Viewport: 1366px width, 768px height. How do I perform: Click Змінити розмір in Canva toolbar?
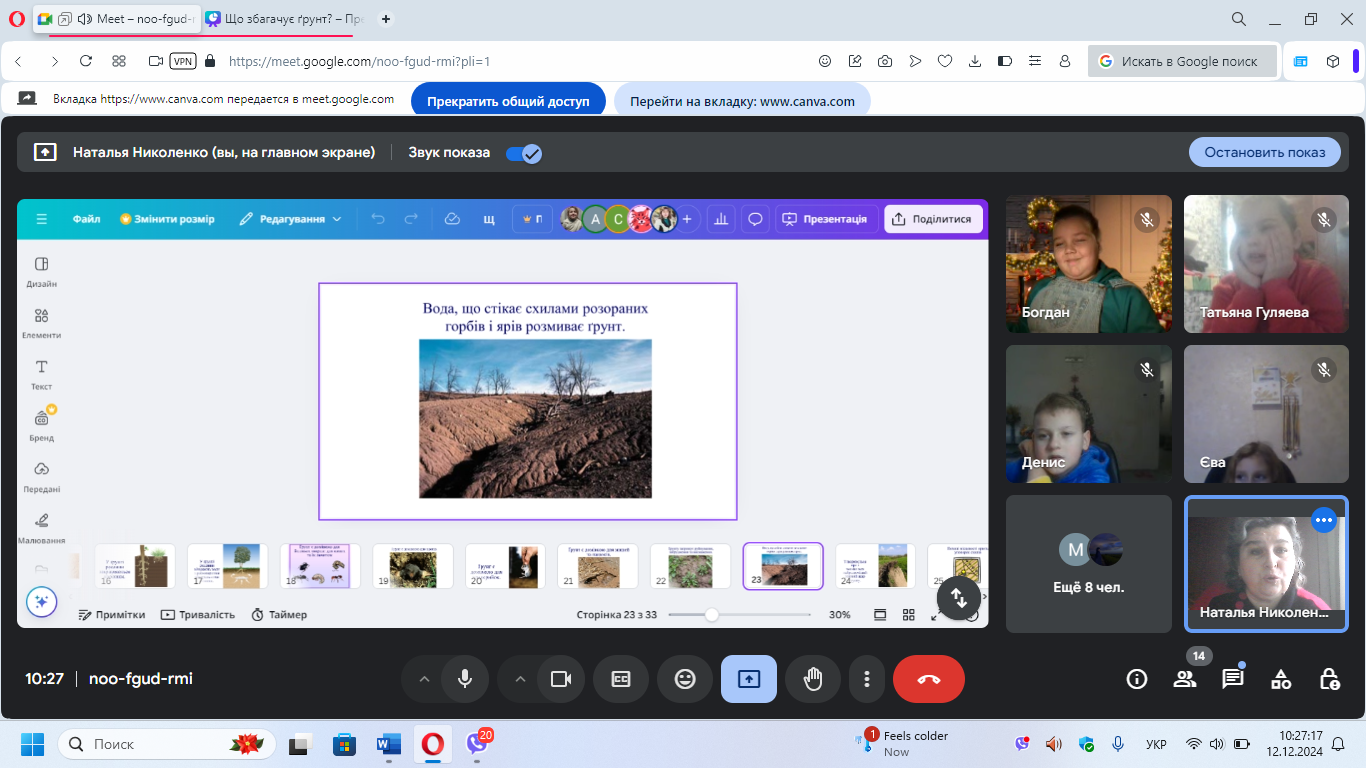coord(167,219)
